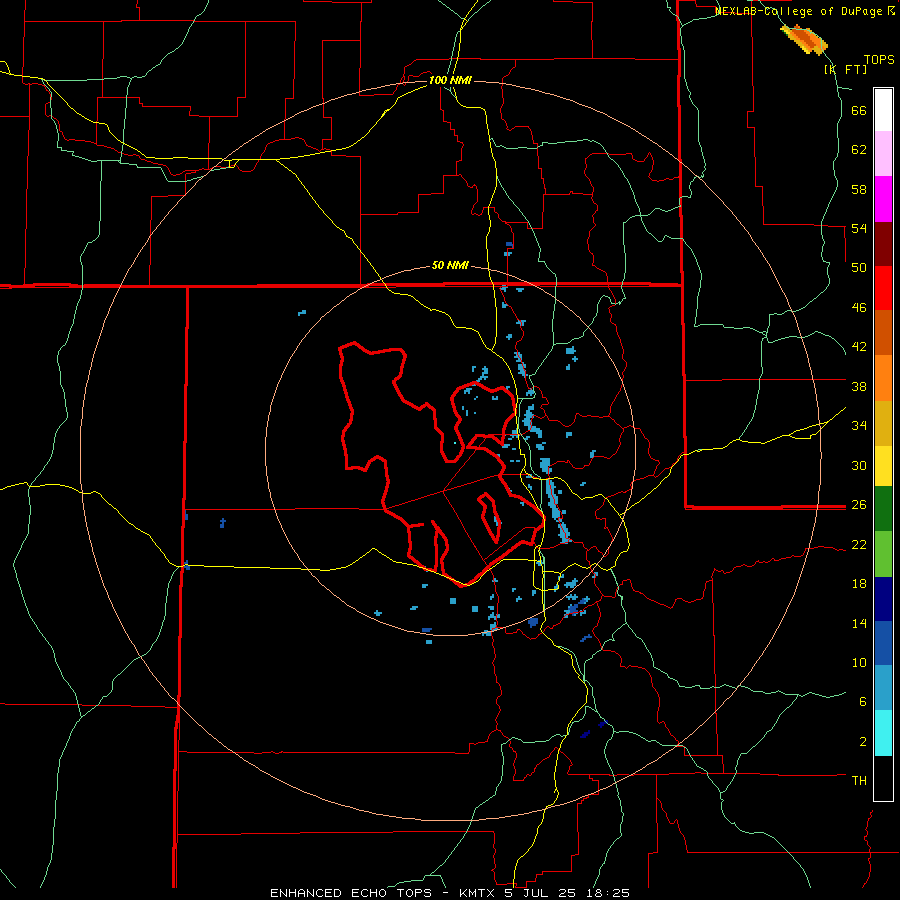Click 'ENHANCED ECHO TOPS' in the bottom caption
The image size is (900, 900).
pos(351,893)
